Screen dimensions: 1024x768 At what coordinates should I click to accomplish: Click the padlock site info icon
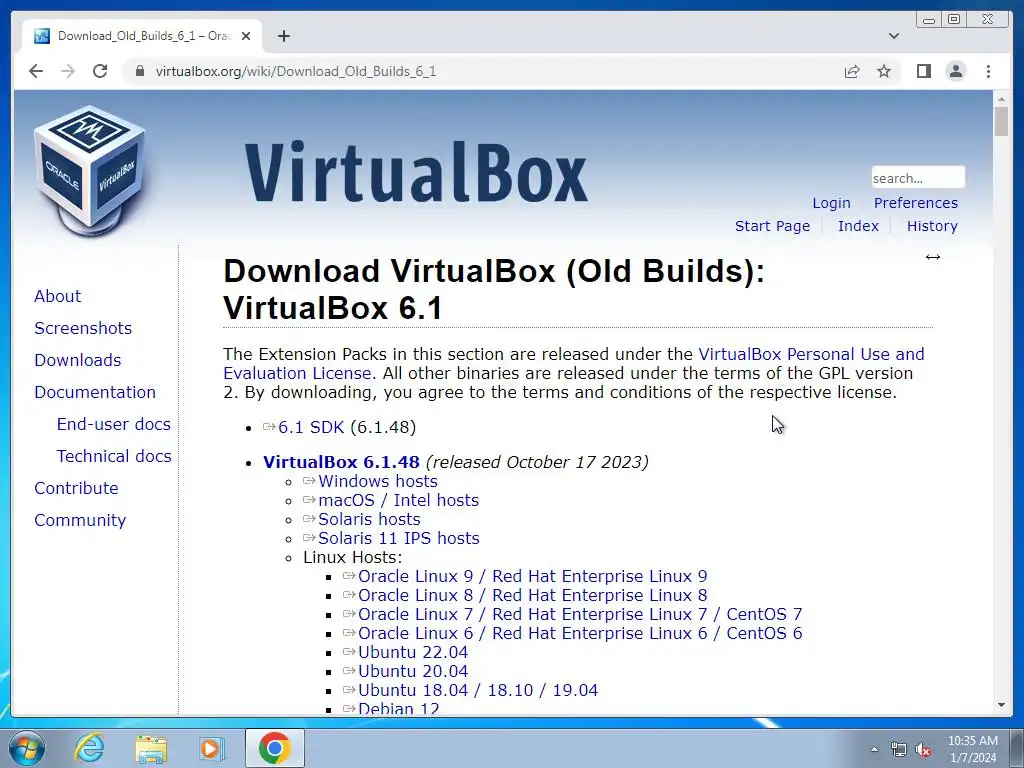click(x=139, y=71)
